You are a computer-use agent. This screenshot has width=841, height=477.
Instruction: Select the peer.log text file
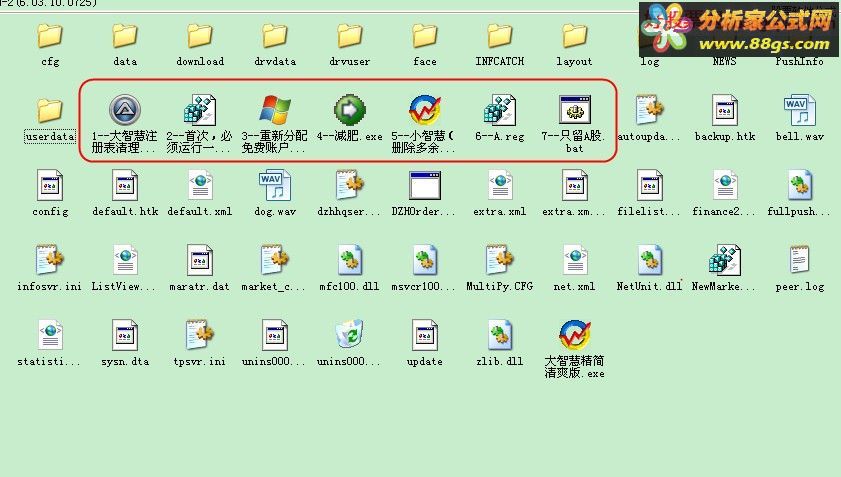tap(800, 260)
